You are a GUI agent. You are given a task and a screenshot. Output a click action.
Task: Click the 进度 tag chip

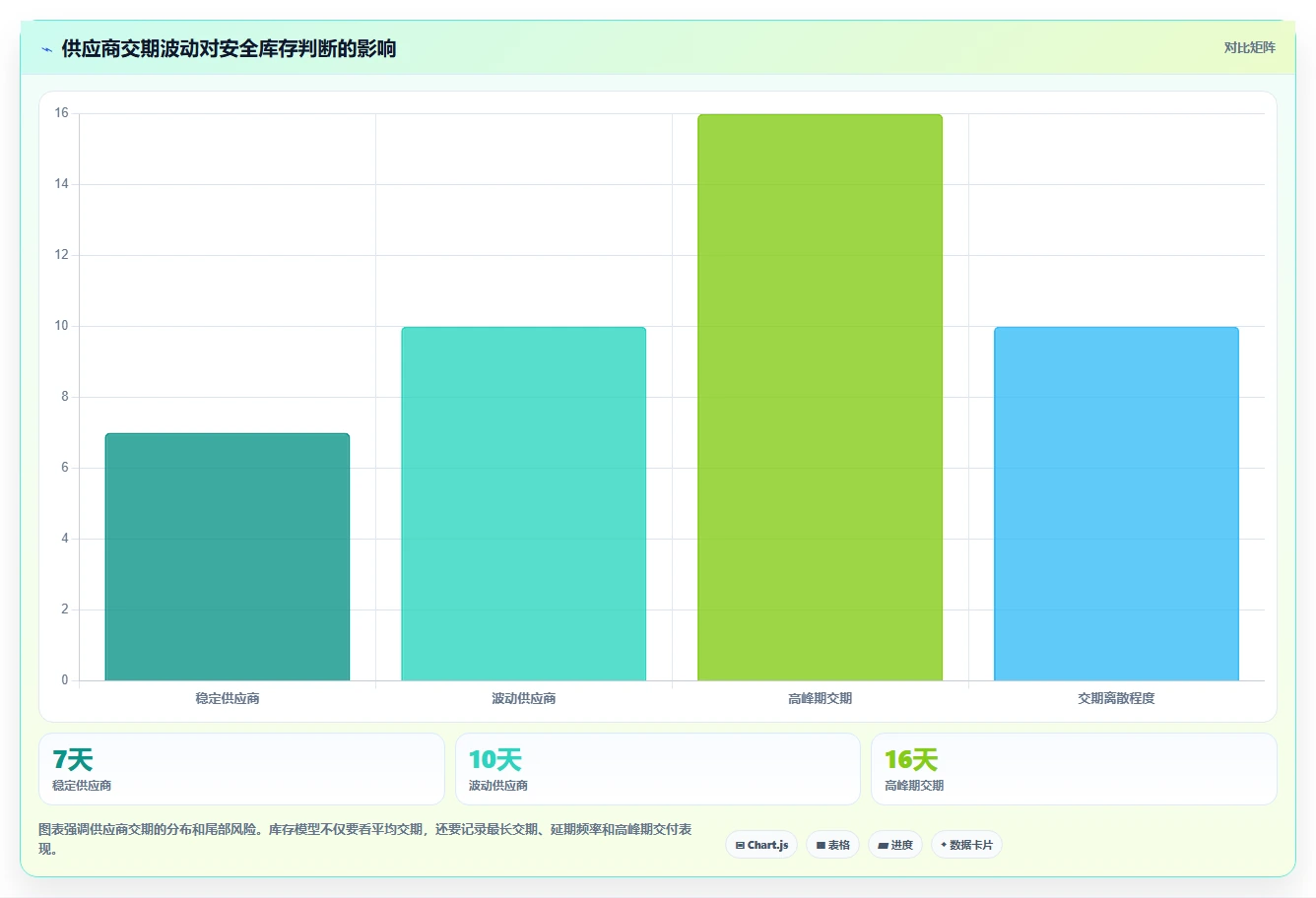point(895,845)
